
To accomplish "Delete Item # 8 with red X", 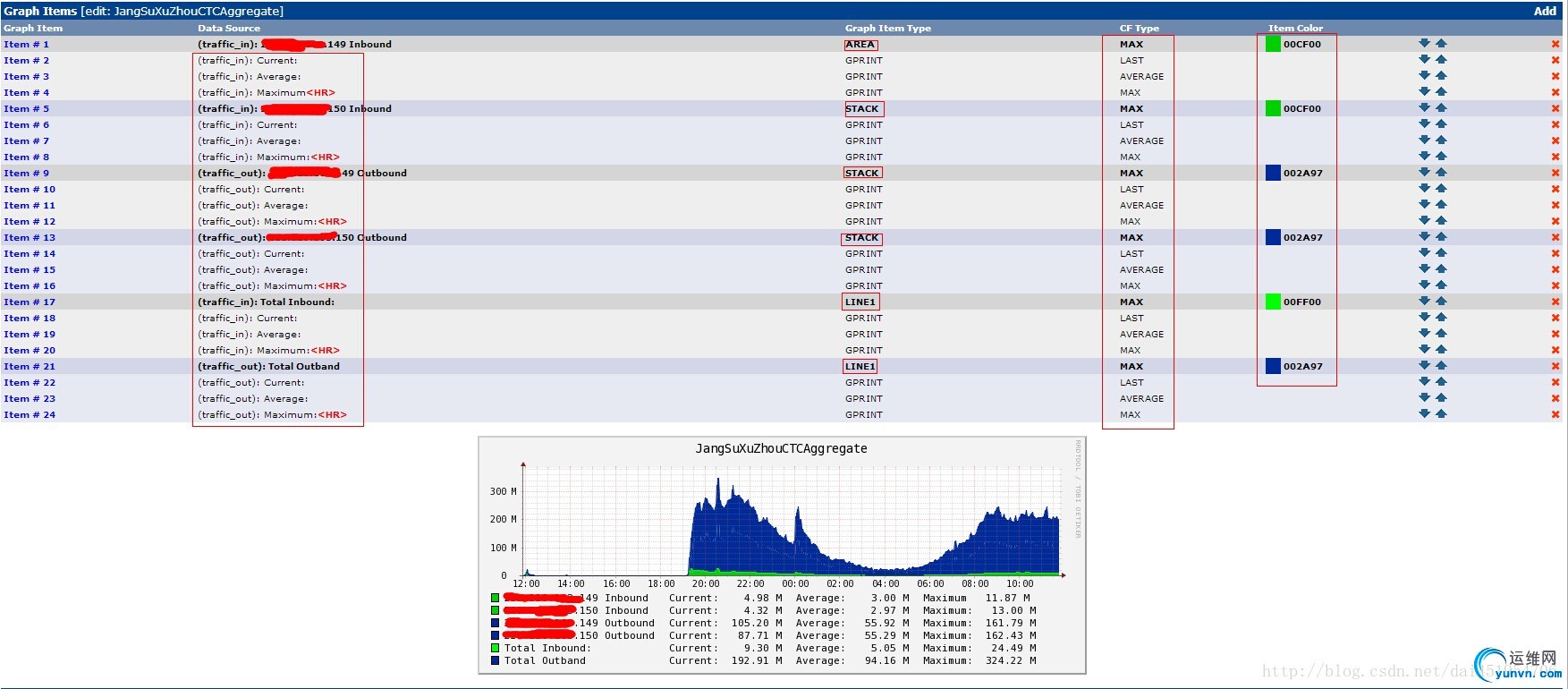I will tap(1555, 157).
